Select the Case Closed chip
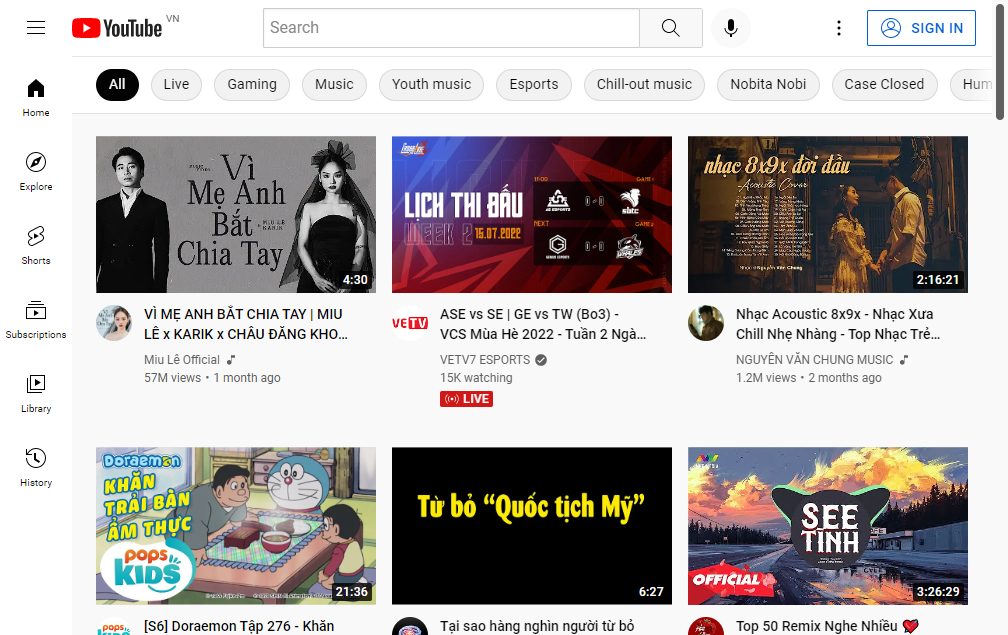The height and width of the screenshot is (635, 1008). coord(884,84)
